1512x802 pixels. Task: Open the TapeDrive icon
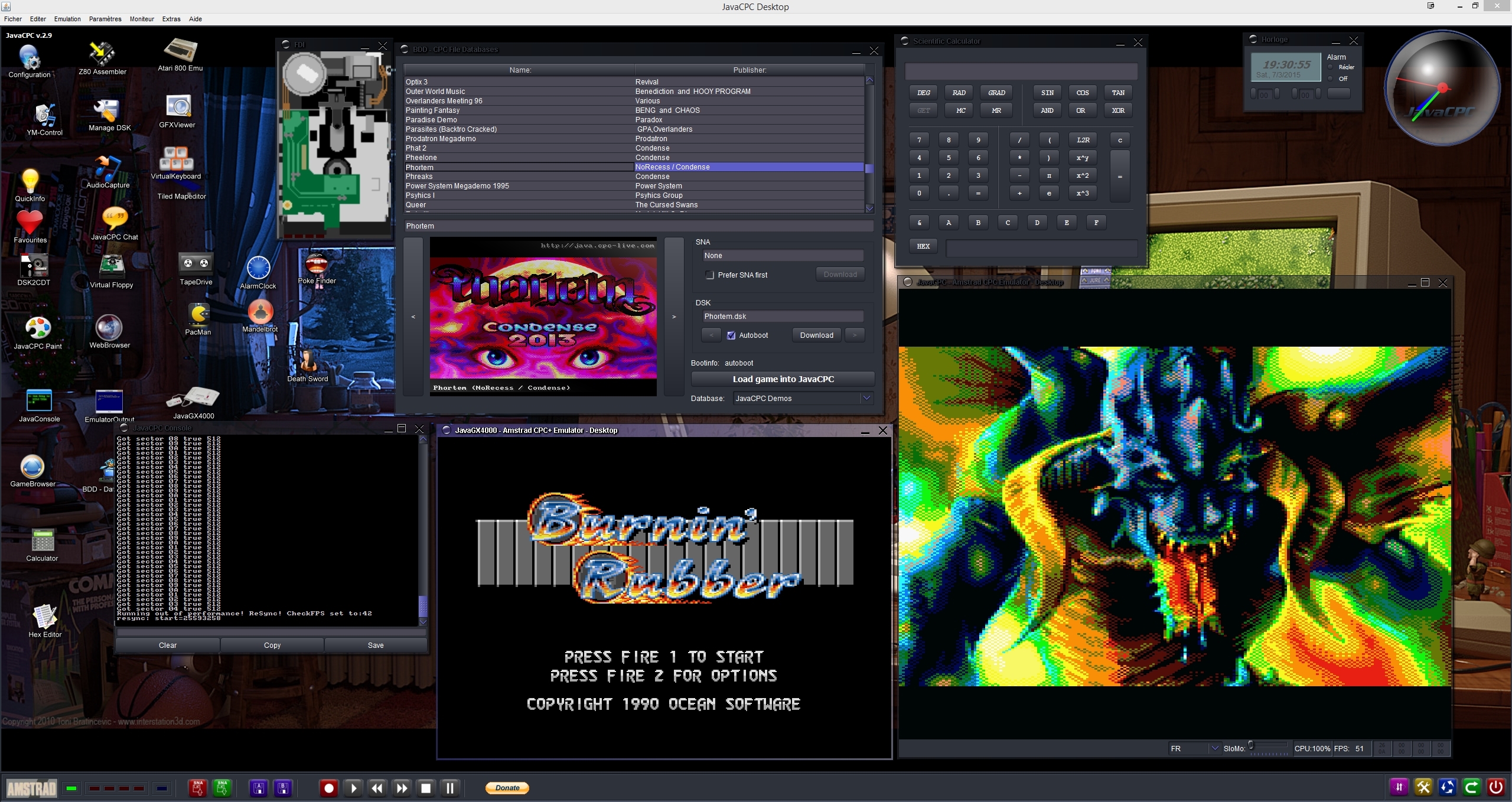coord(196,269)
